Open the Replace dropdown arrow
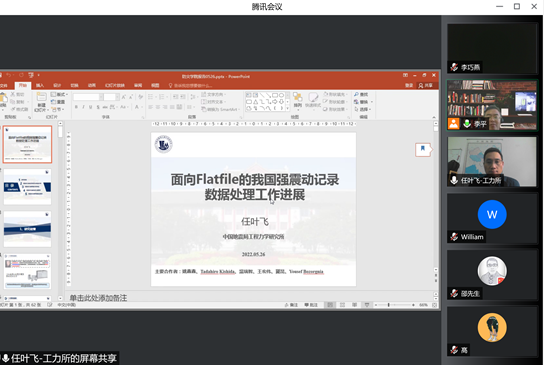The width and height of the screenshot is (544, 365). click(372, 102)
